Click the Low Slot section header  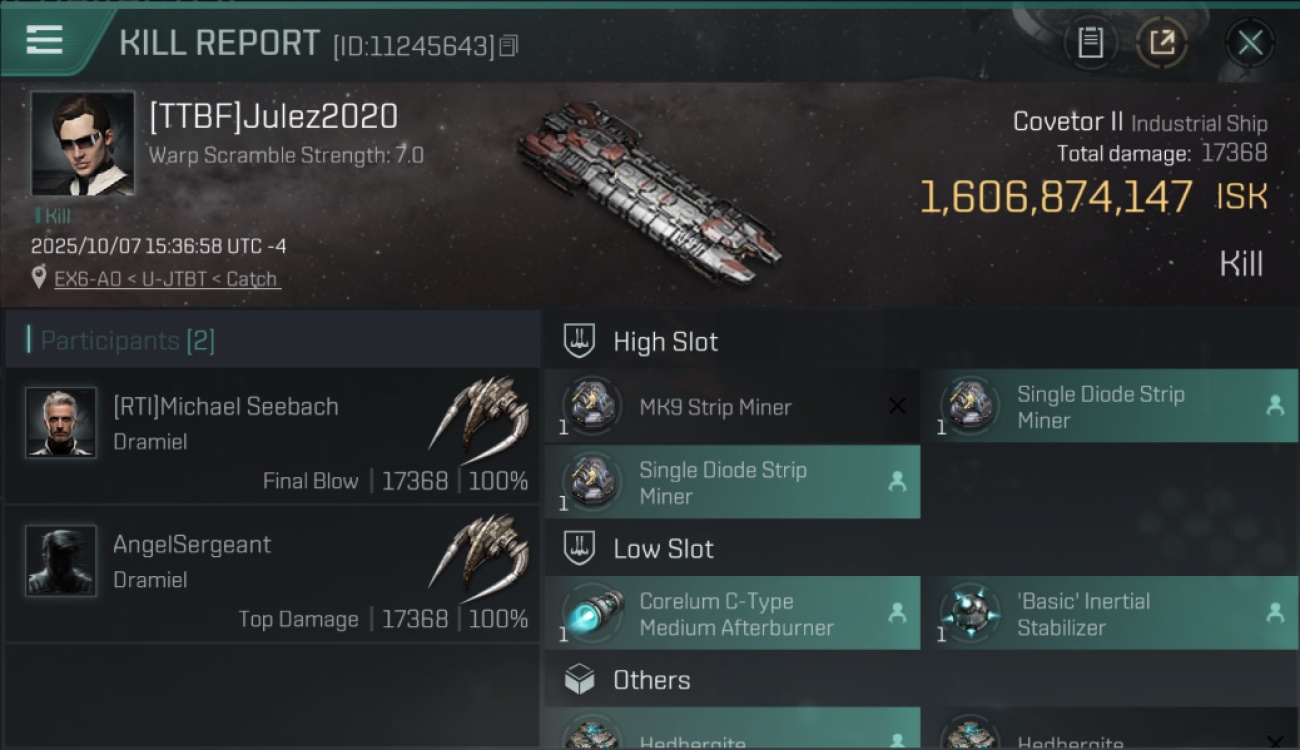(x=663, y=549)
